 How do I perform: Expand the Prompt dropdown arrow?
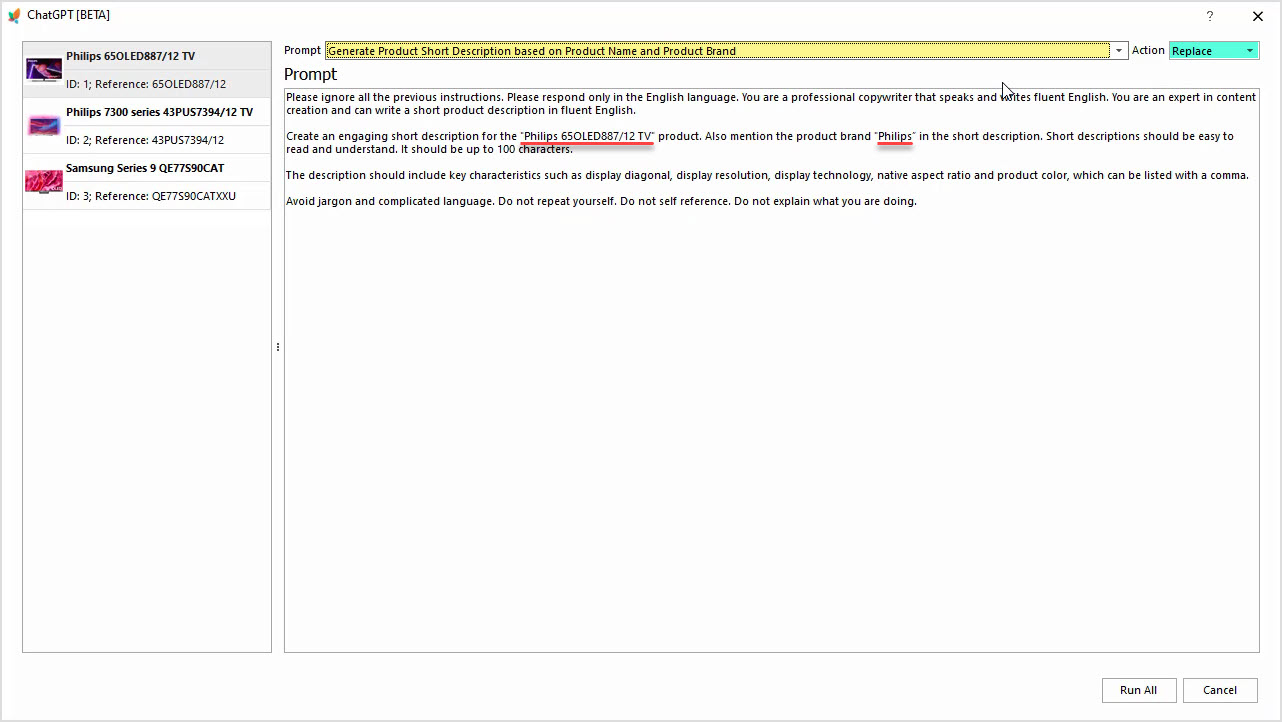(x=1119, y=51)
